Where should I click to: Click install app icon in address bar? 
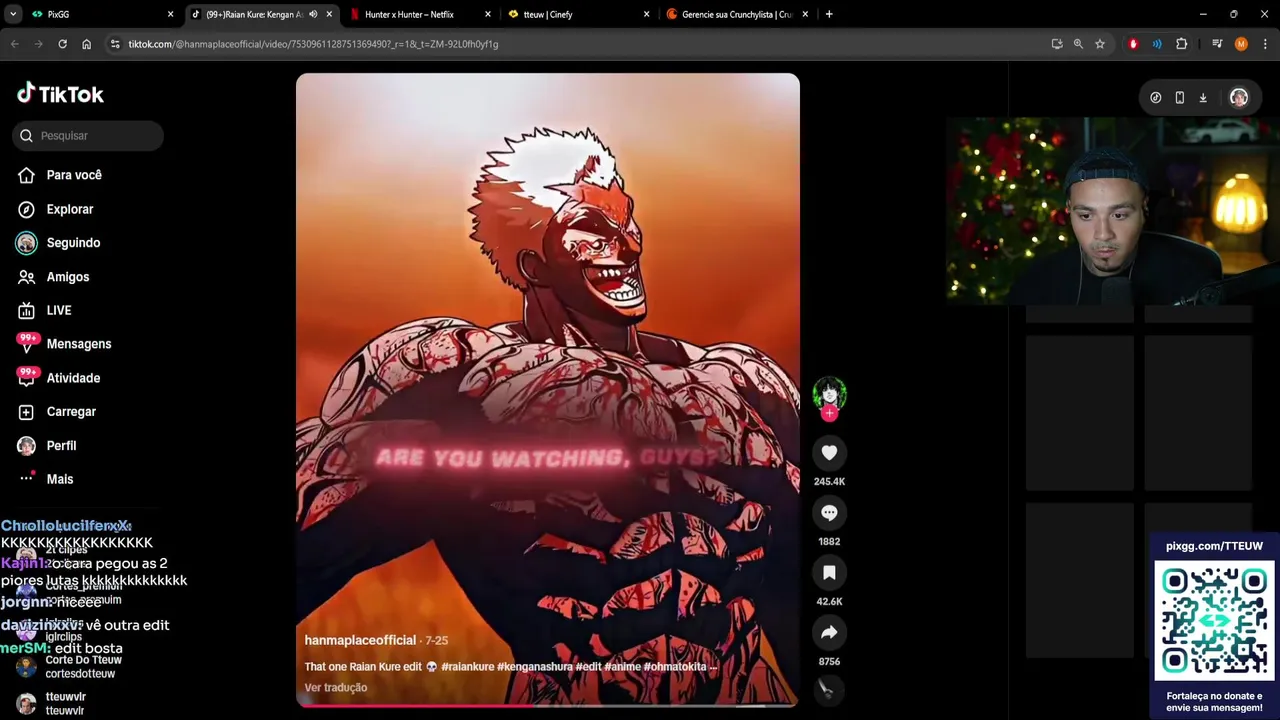pos(1057,44)
